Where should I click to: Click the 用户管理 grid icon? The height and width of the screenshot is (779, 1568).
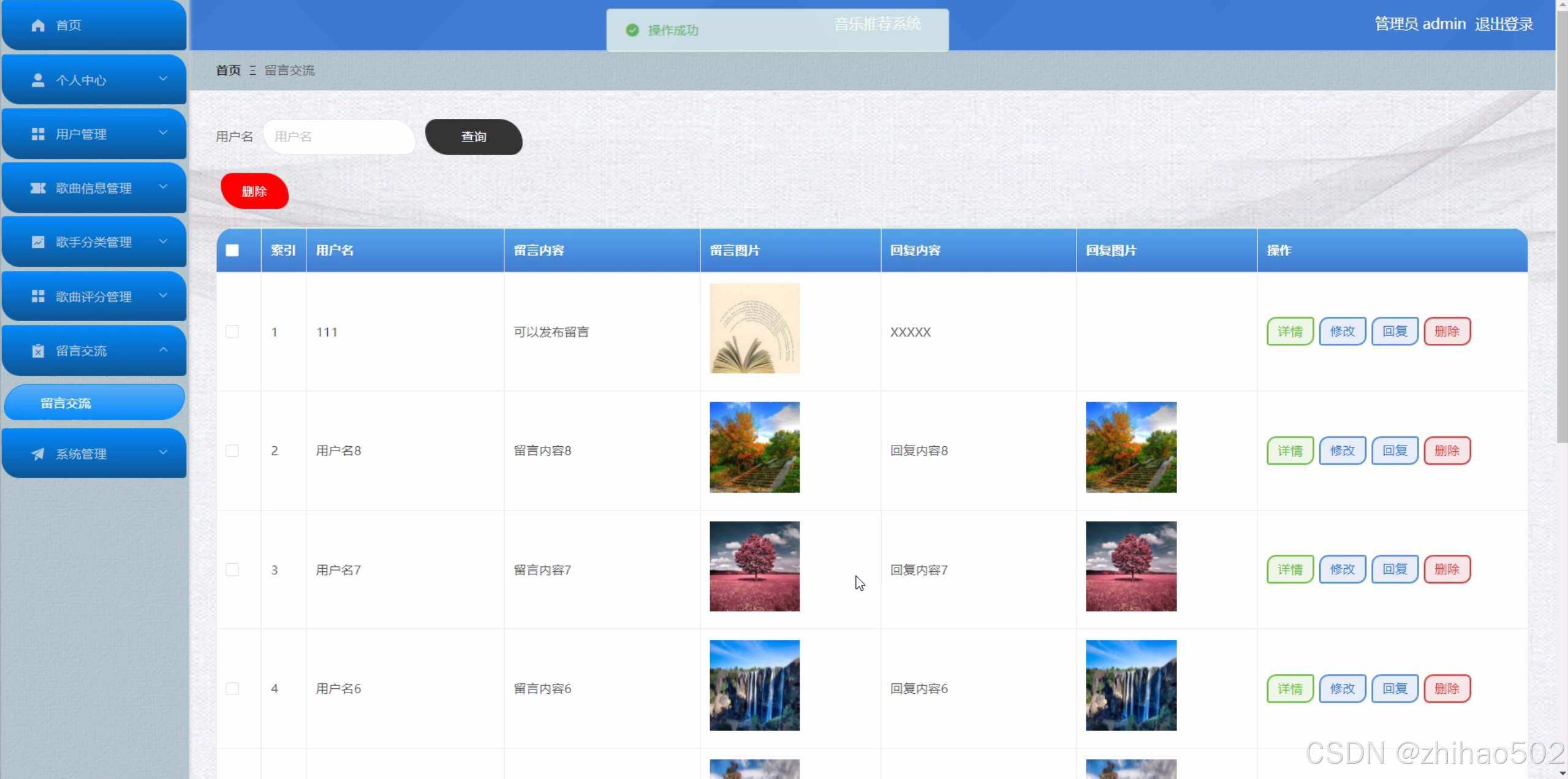coord(38,134)
